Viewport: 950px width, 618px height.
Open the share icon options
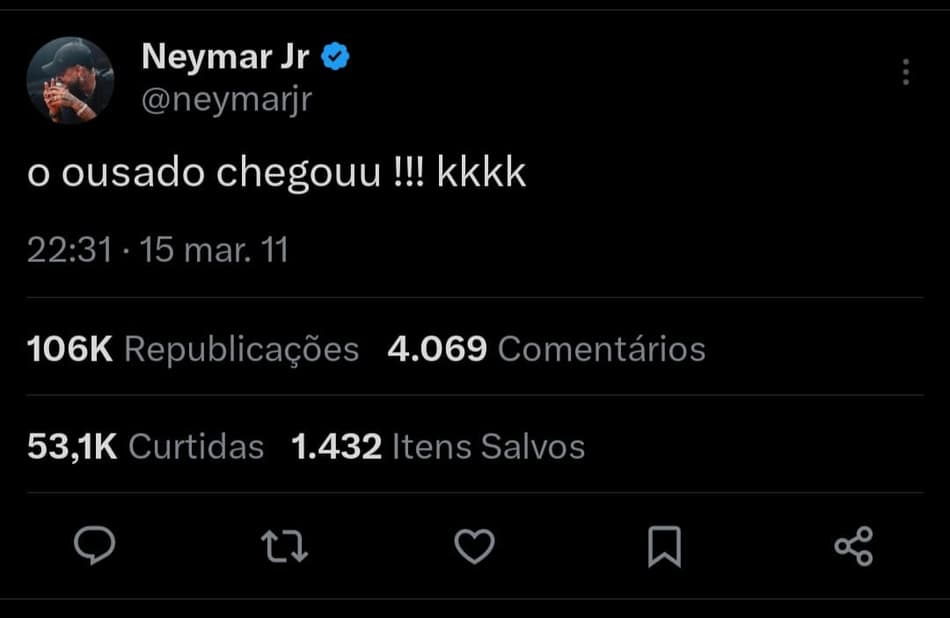853,546
